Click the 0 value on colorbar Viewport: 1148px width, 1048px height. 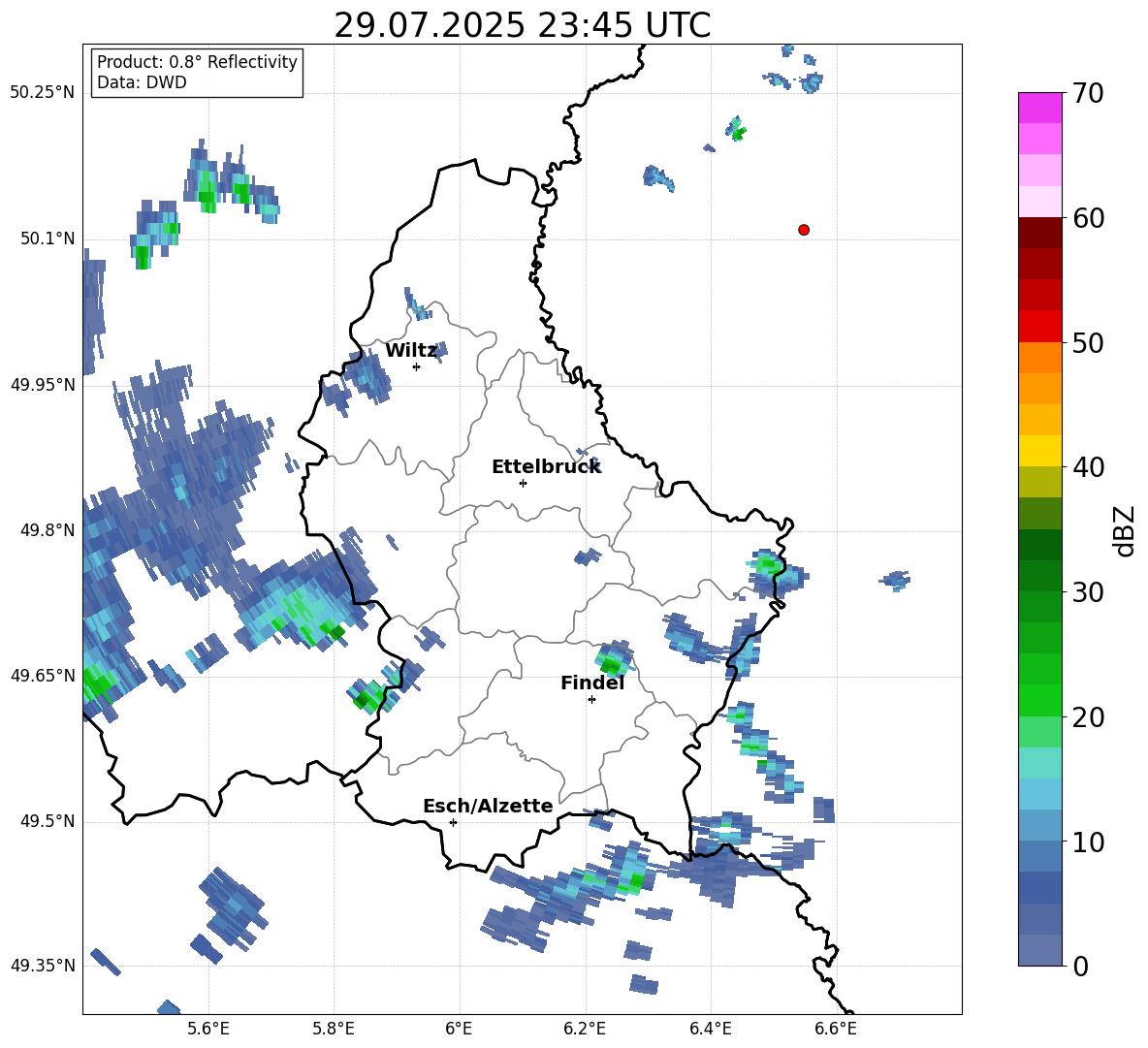click(x=1080, y=967)
